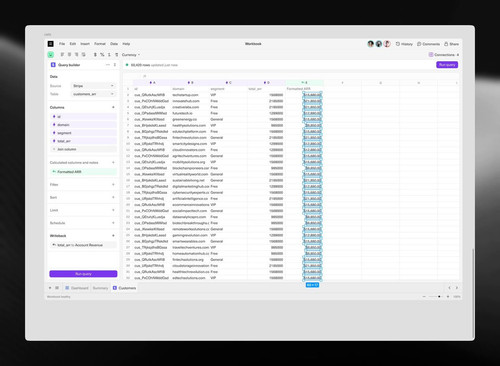500x366 pixels.
Task: Select column A header
Action: tap(152, 82)
